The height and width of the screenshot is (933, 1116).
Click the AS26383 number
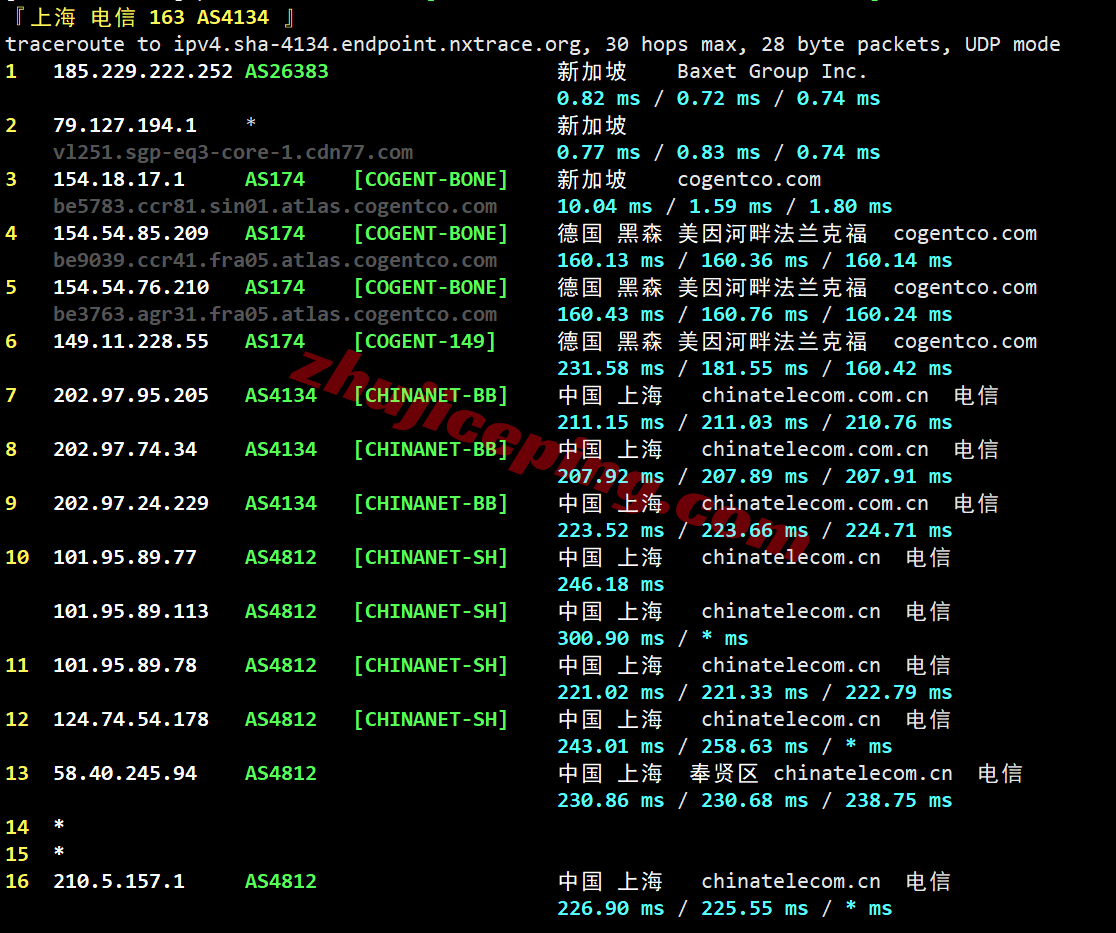click(286, 71)
